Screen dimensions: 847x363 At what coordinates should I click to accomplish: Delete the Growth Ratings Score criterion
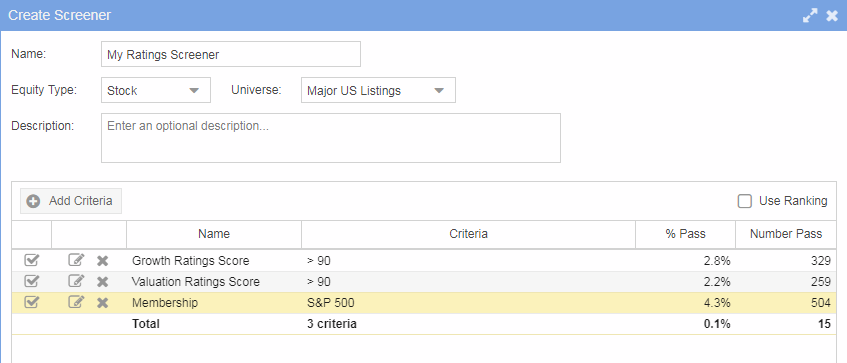pyautogui.click(x=103, y=261)
